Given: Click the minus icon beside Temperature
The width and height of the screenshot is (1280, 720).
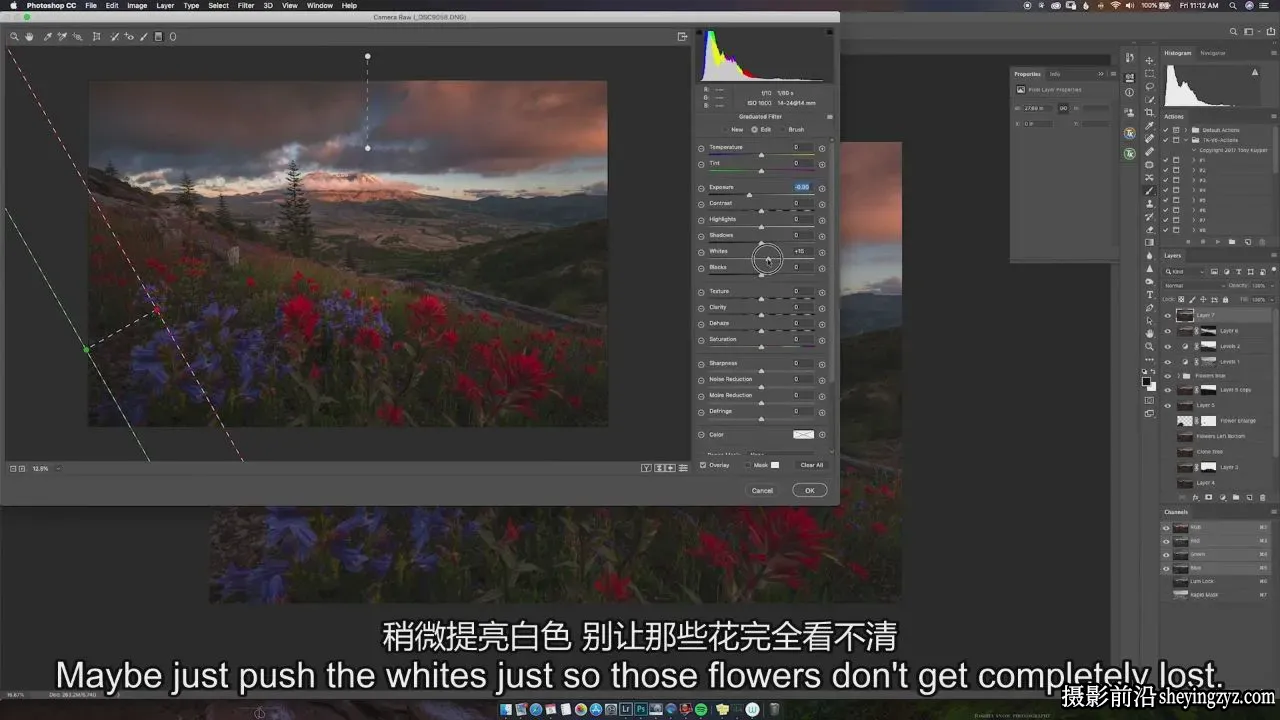Looking at the screenshot, I should point(701,148).
